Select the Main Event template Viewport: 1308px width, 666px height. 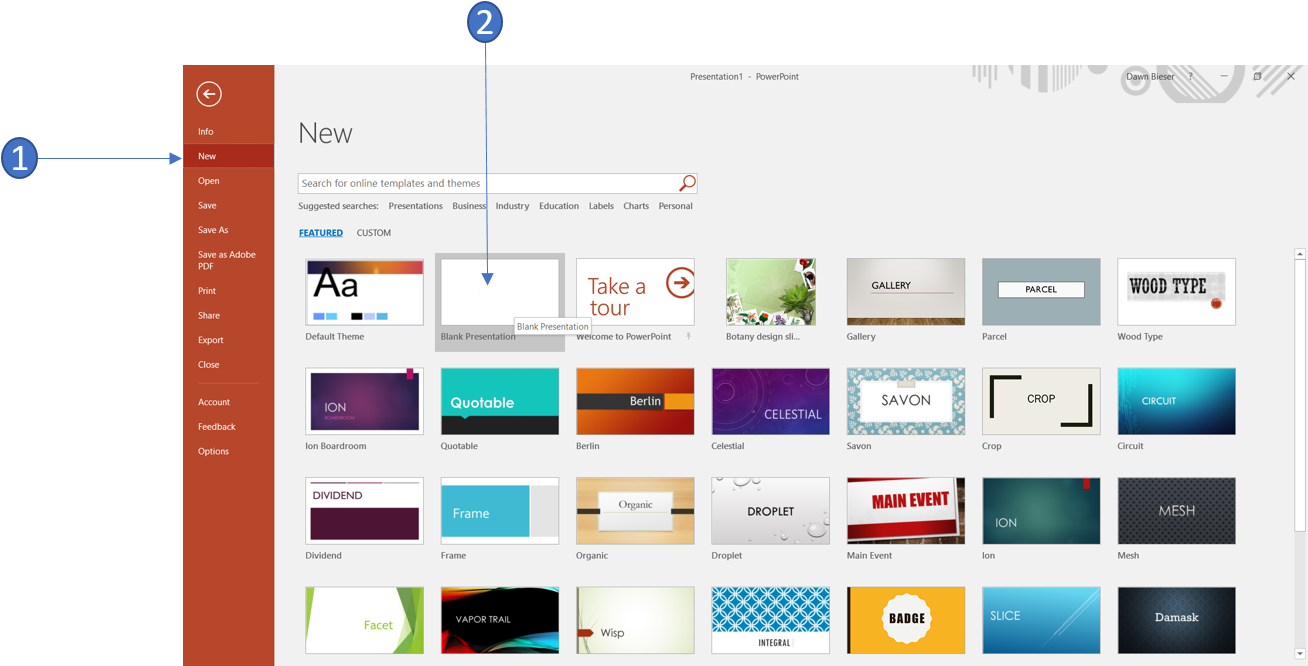(905, 510)
